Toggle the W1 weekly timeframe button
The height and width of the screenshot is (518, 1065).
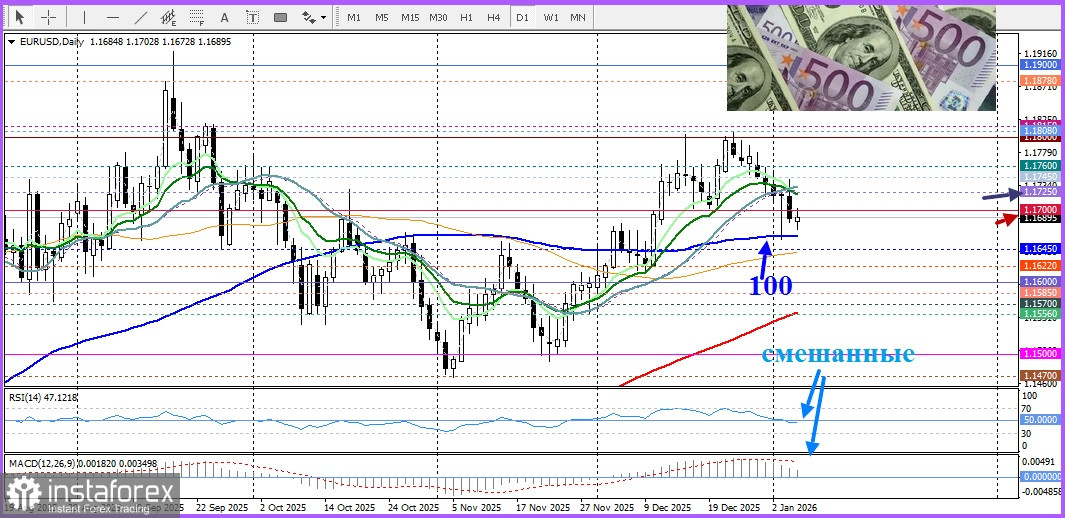click(550, 17)
